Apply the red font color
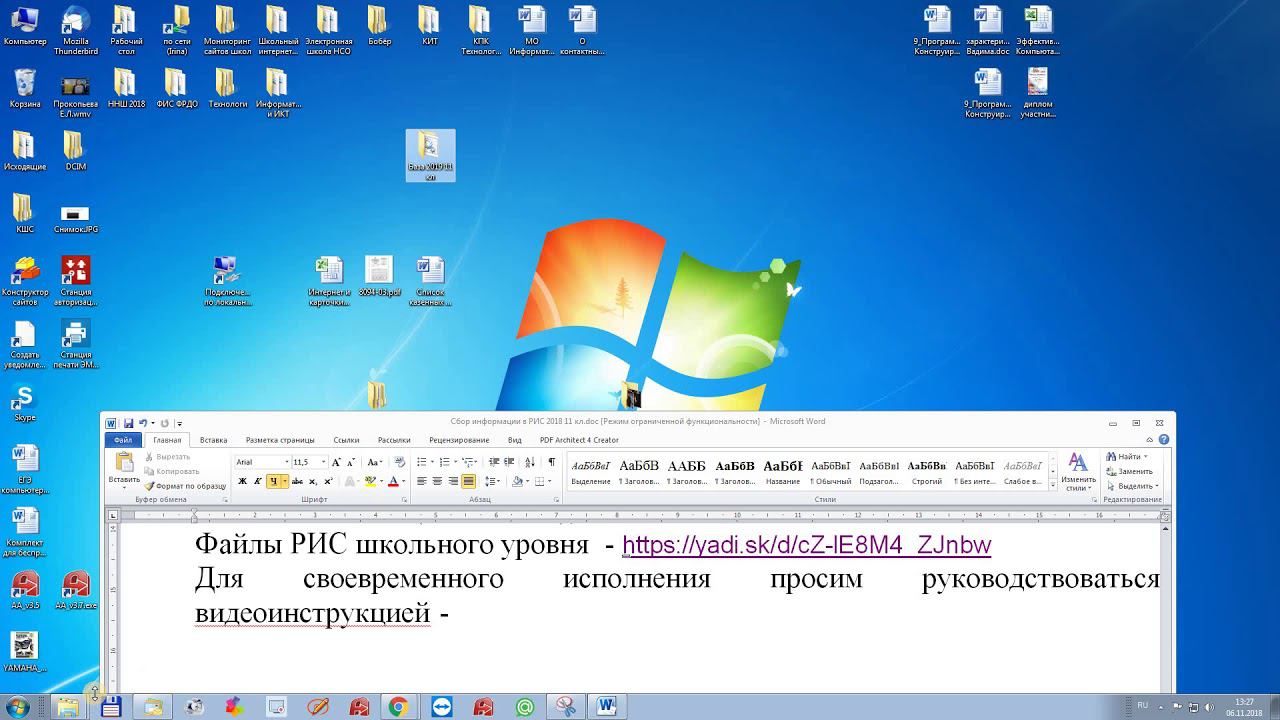The width and height of the screenshot is (1280, 720). click(x=393, y=481)
